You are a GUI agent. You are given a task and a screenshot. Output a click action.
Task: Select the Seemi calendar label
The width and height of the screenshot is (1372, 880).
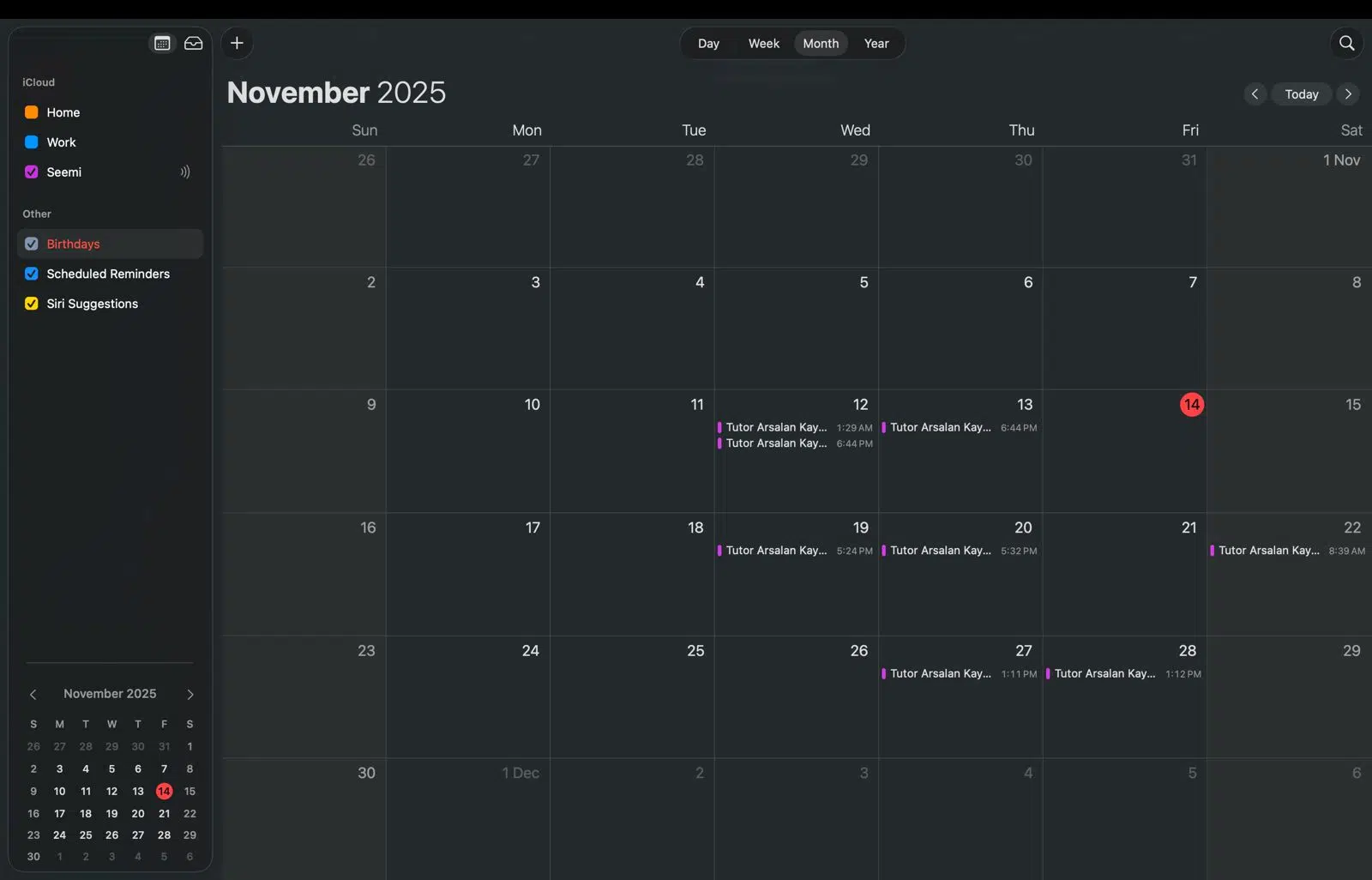(64, 172)
